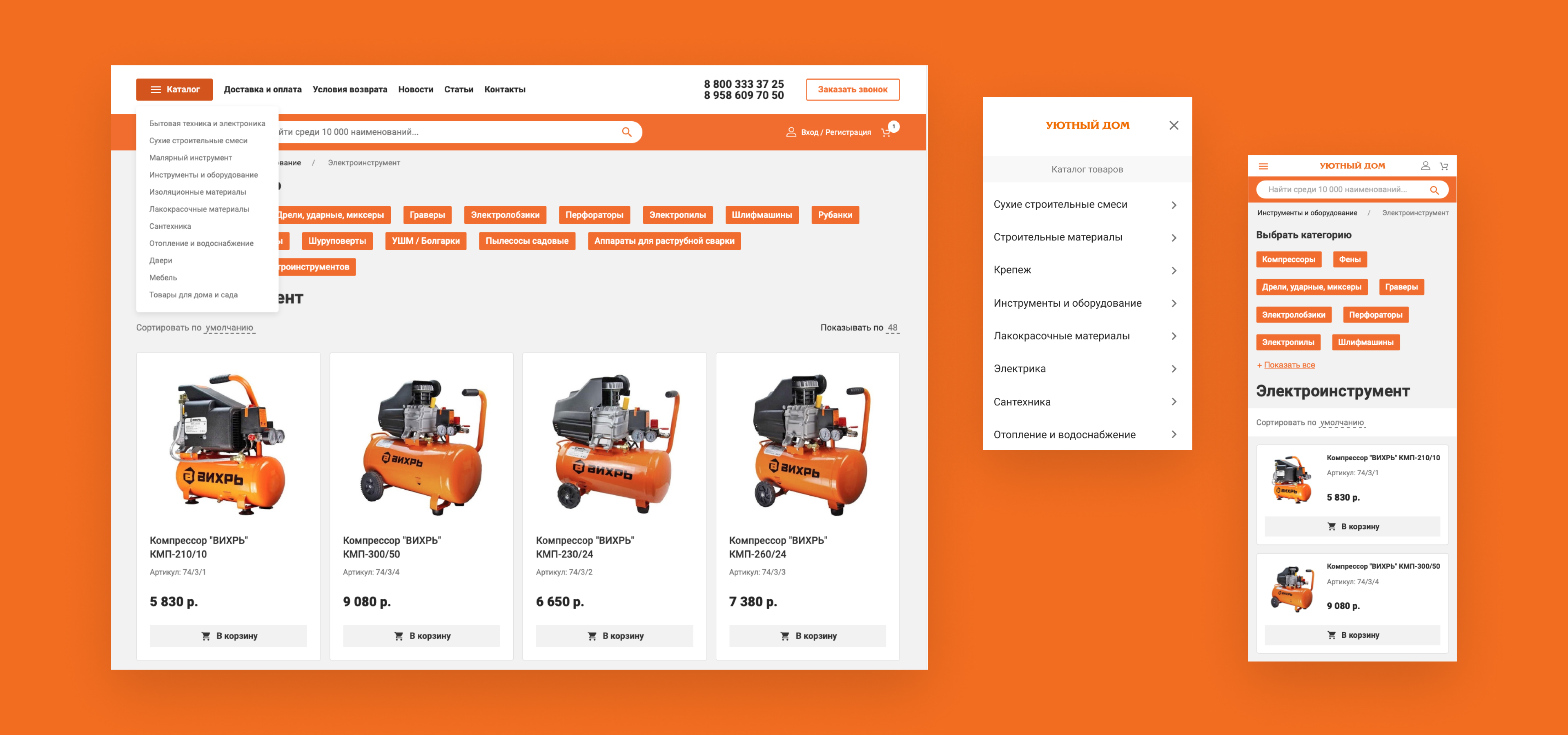Select Изоляционные материалы in catalog dropdown
1568x735 pixels.
pos(197,192)
